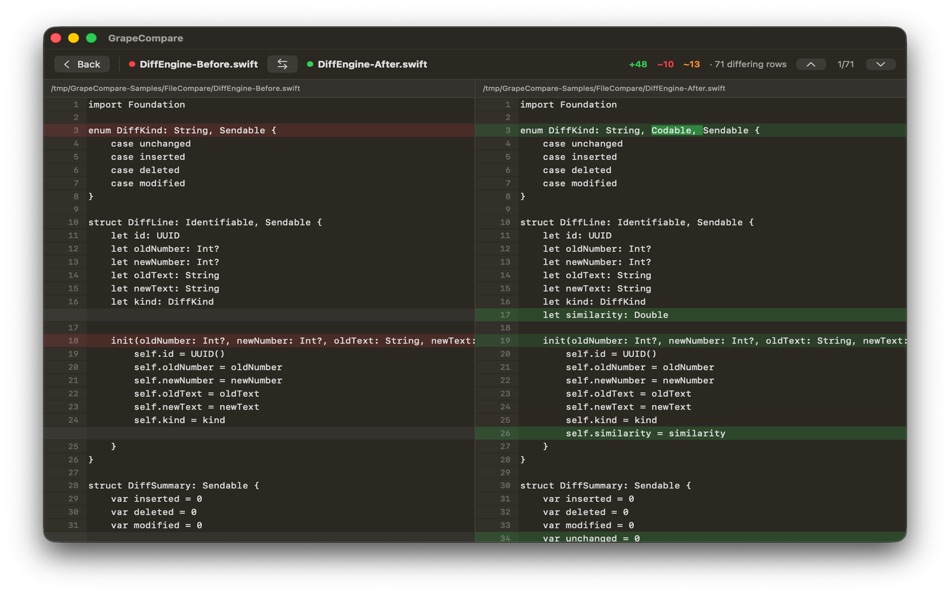Click 'case modified' in the left pane

click(x=148, y=183)
